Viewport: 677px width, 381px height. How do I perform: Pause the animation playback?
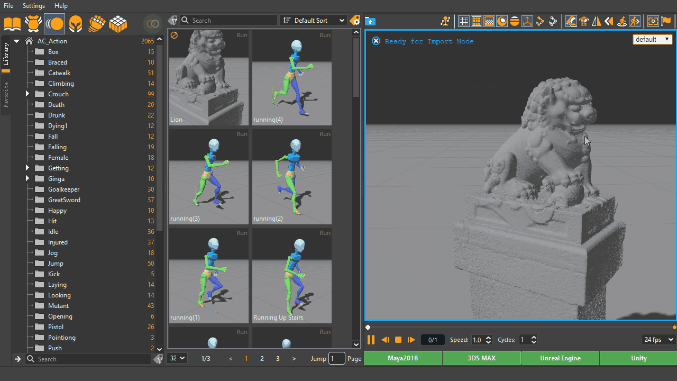371,340
